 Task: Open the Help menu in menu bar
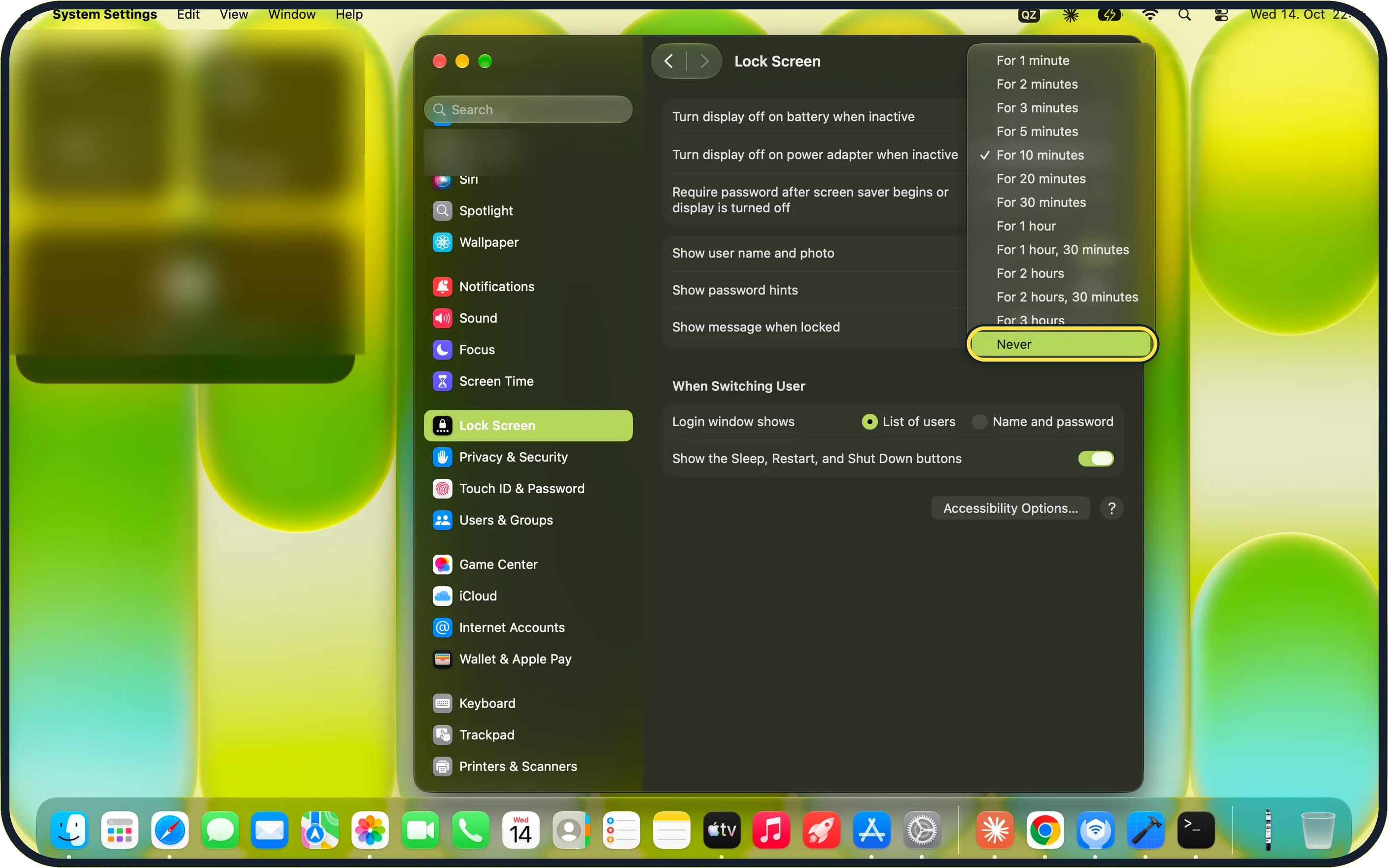348,14
